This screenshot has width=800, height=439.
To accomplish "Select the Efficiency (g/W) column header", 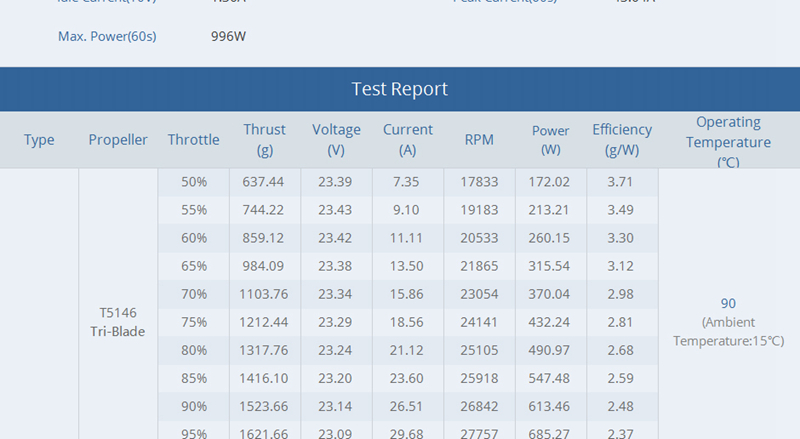I will click(622, 140).
